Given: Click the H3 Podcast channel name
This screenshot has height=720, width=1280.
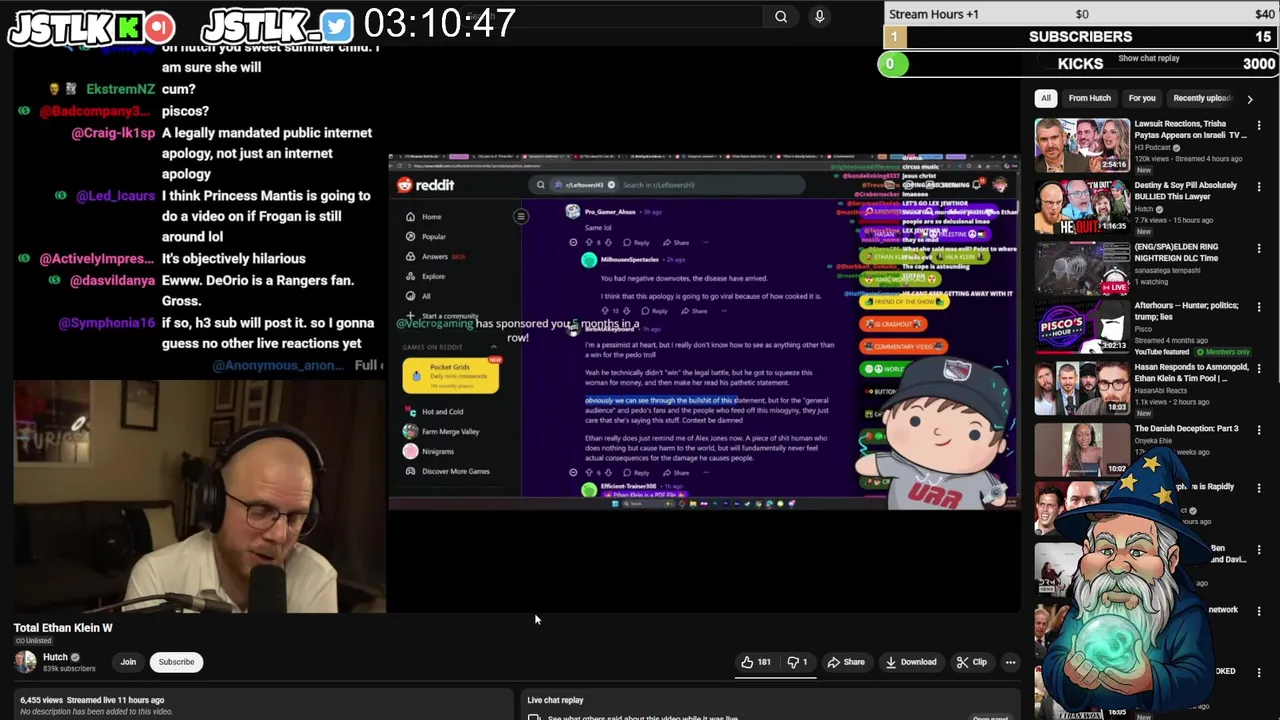Looking at the screenshot, I should click(1152, 148).
